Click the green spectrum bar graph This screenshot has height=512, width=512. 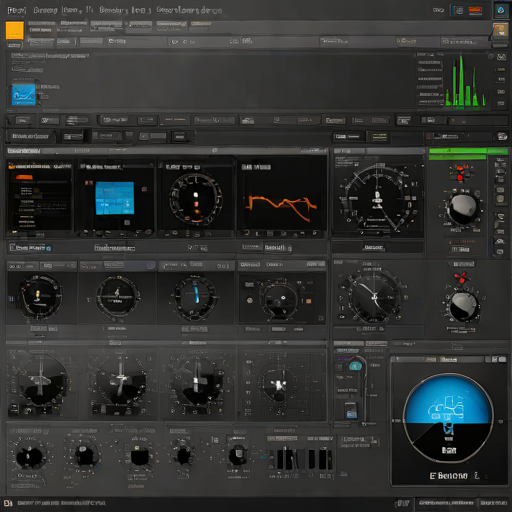tap(466, 82)
